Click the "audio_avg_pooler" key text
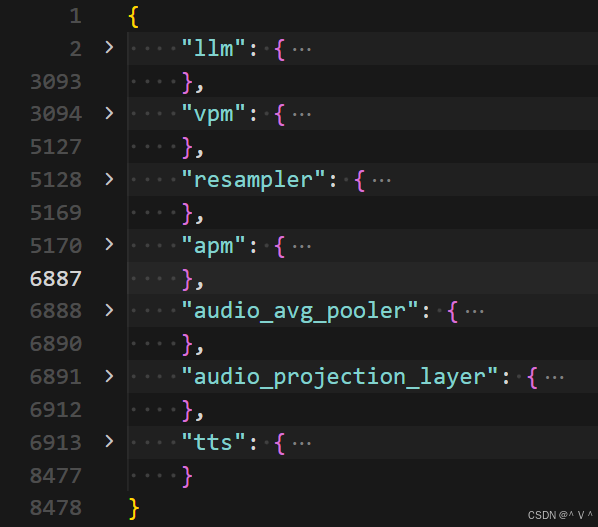598x527 pixels. click(x=300, y=311)
